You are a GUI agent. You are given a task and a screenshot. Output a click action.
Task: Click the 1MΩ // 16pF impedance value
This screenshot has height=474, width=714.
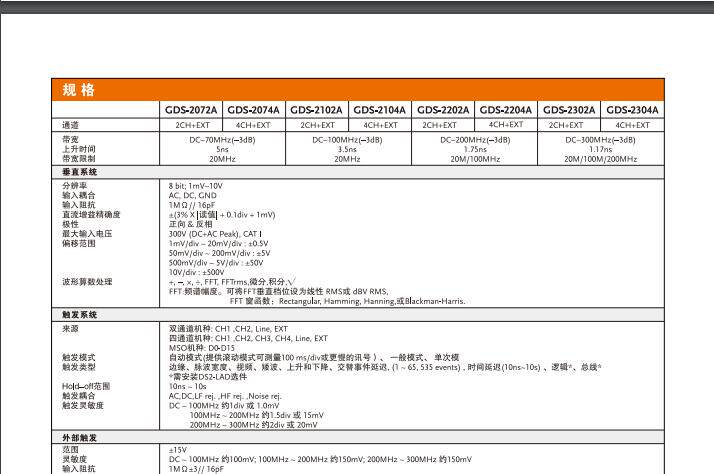pyautogui.click(x=192, y=205)
